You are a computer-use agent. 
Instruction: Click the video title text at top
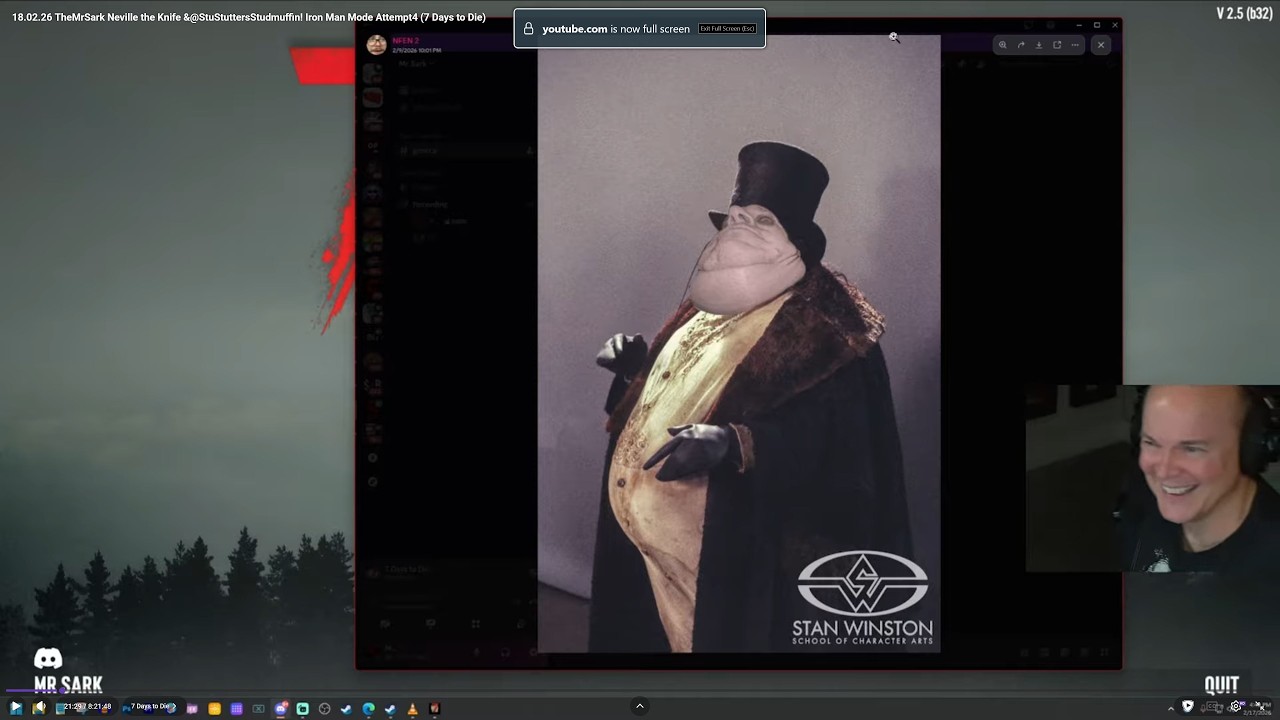249,17
